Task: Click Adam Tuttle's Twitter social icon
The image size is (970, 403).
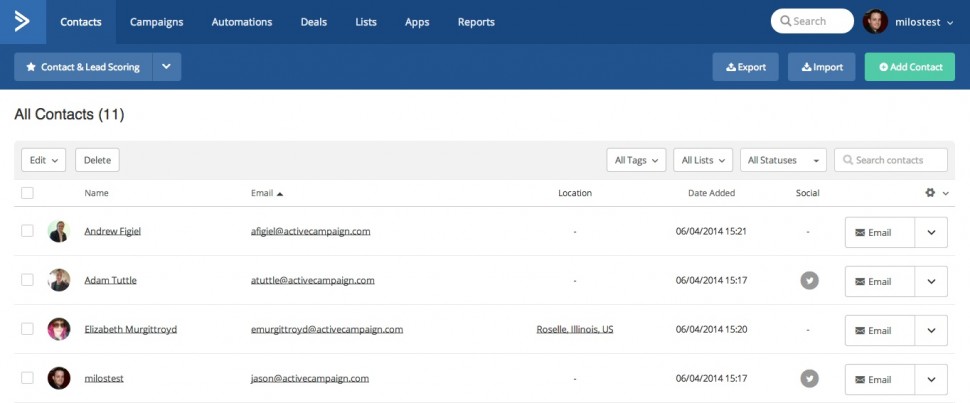Action: [809, 281]
